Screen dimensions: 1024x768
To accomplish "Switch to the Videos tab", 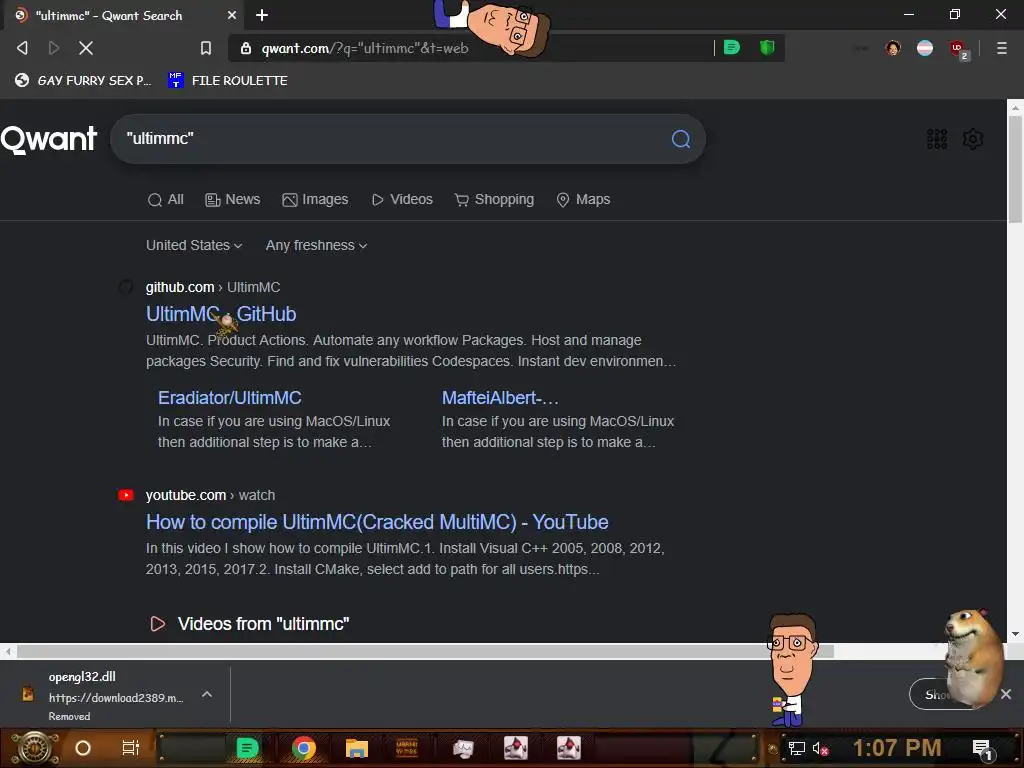I will click(402, 199).
